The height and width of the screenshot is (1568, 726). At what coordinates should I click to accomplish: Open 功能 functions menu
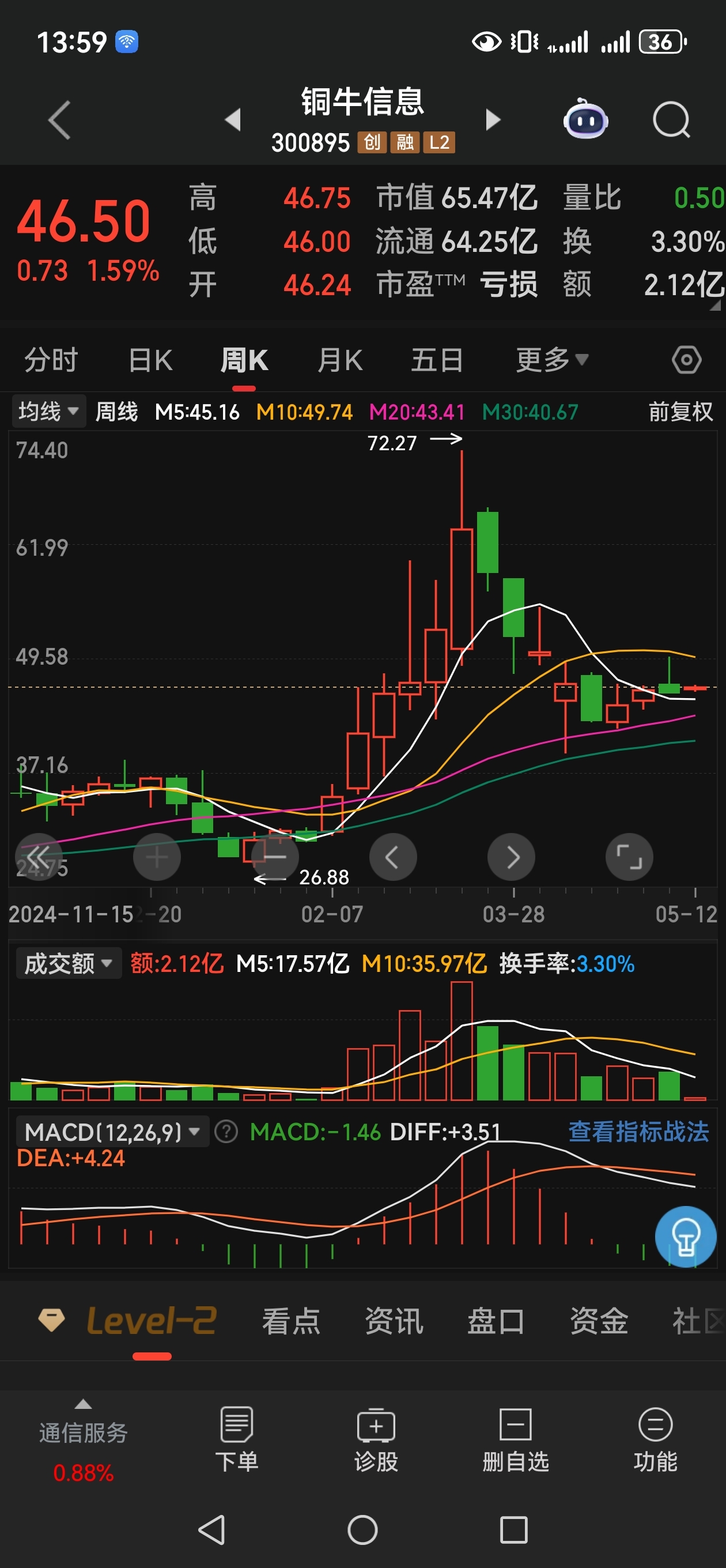655,1439
